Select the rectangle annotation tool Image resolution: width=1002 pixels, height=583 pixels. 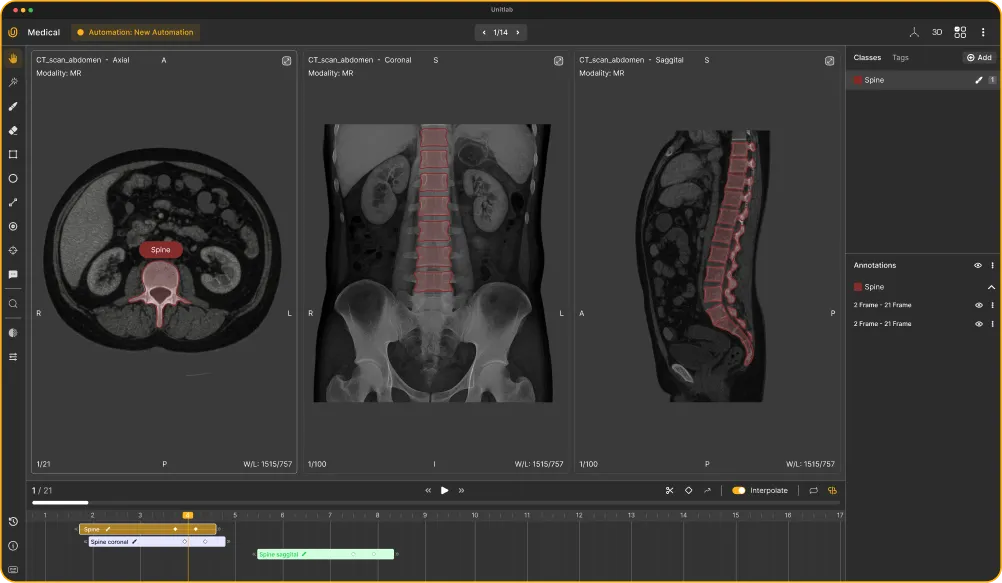[x=12, y=154]
